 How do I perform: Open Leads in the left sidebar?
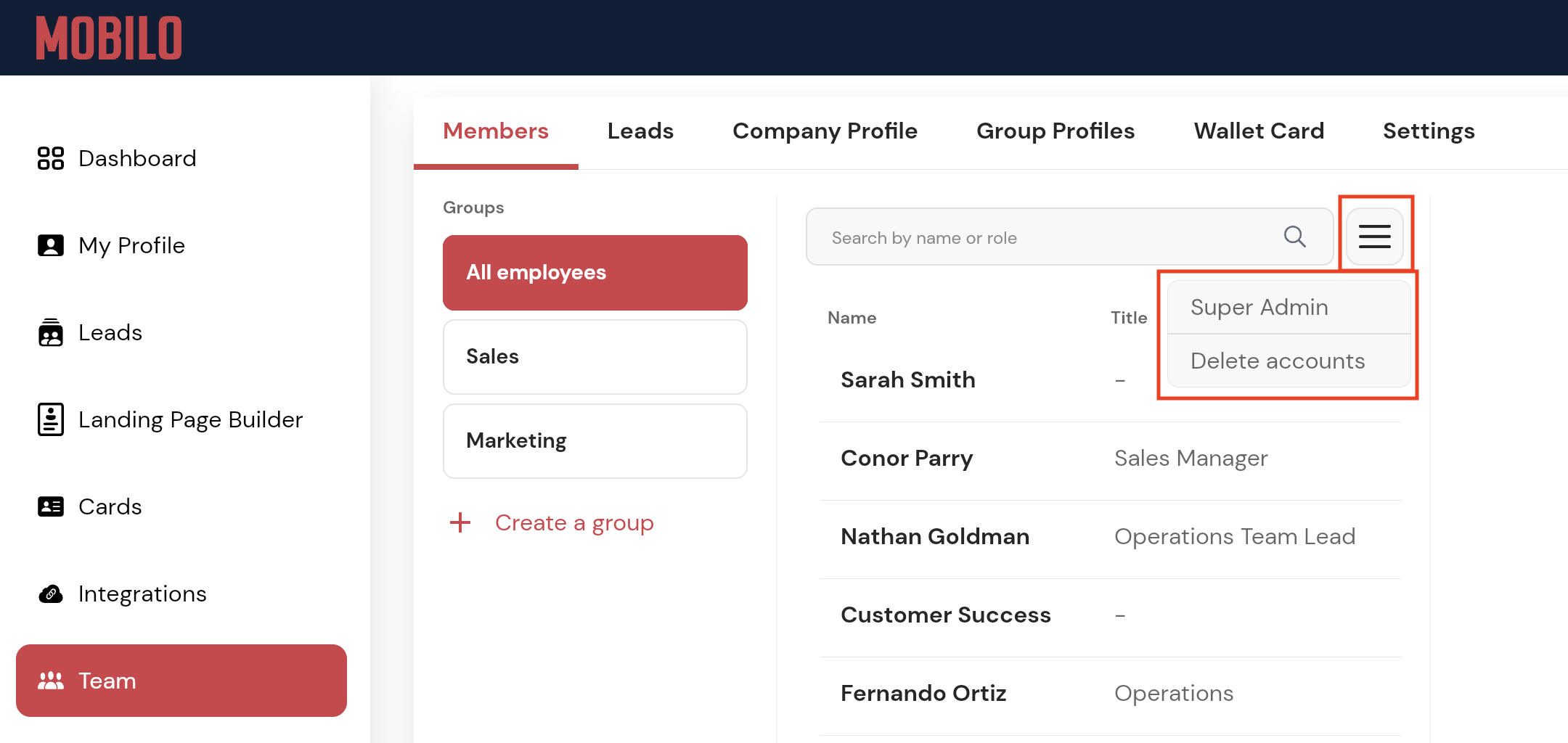coord(110,332)
